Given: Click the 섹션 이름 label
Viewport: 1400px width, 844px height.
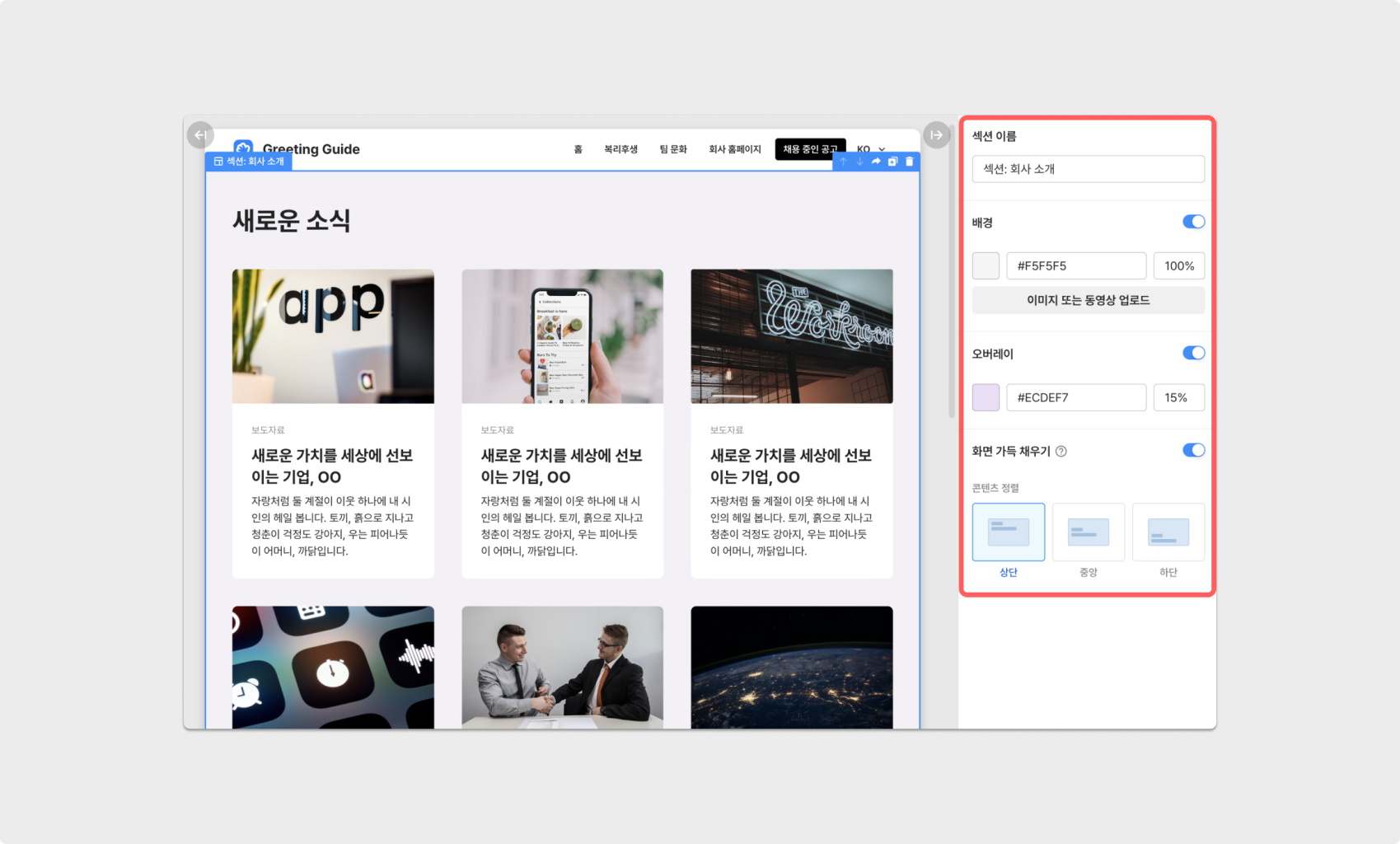Looking at the screenshot, I should [x=994, y=136].
